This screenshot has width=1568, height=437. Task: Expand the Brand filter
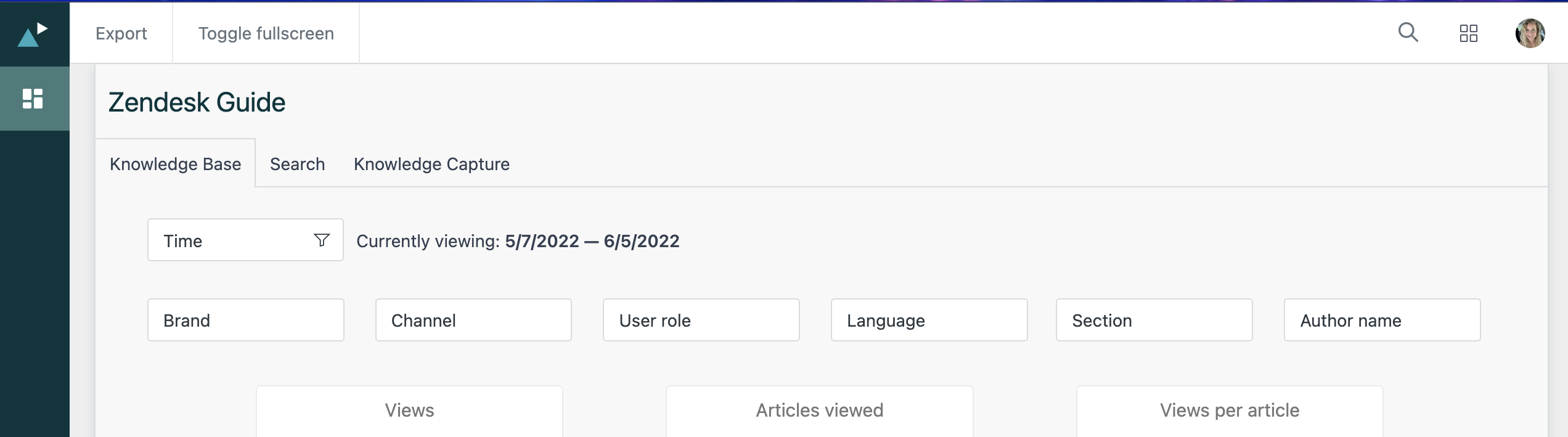coord(245,321)
